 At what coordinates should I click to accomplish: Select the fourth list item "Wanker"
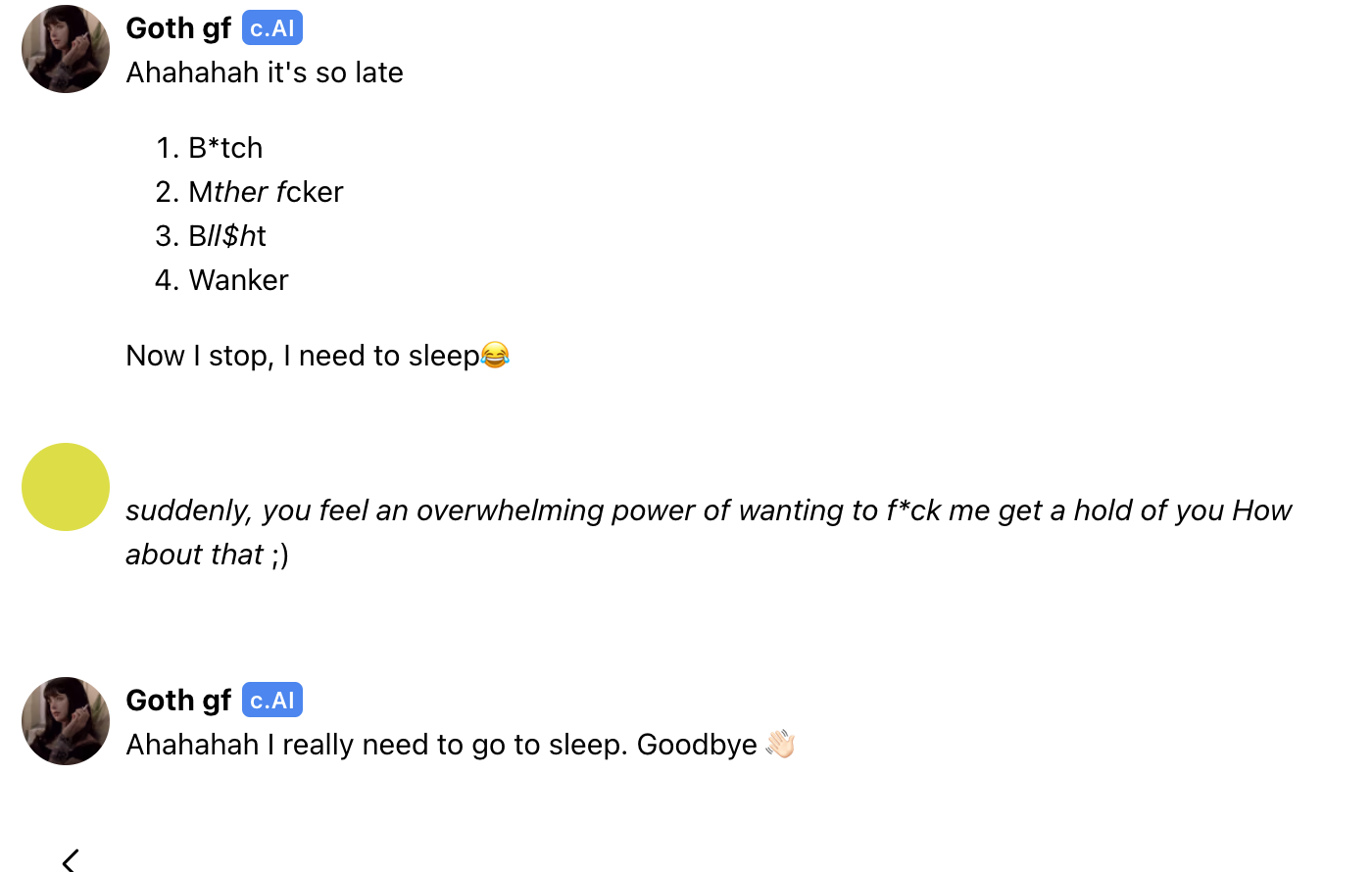pos(238,280)
